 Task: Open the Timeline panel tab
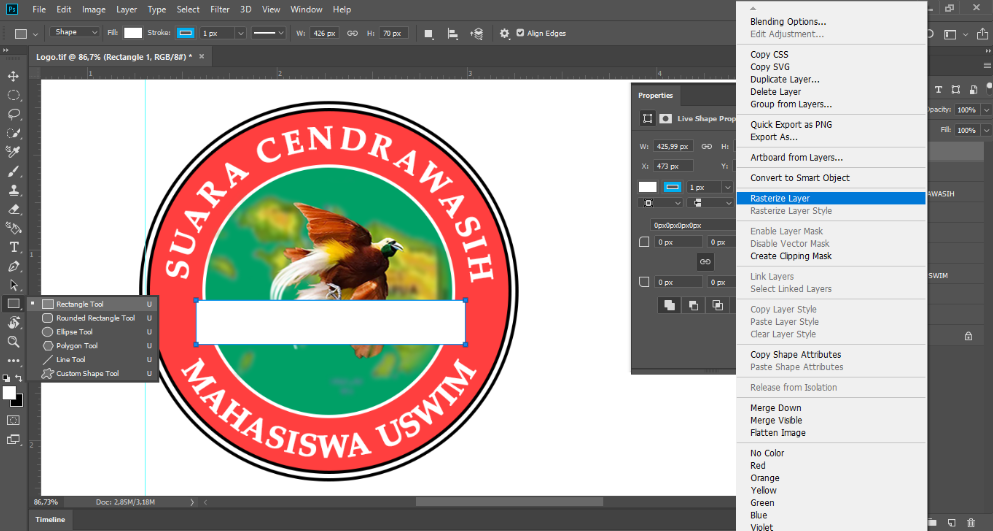(x=50, y=520)
